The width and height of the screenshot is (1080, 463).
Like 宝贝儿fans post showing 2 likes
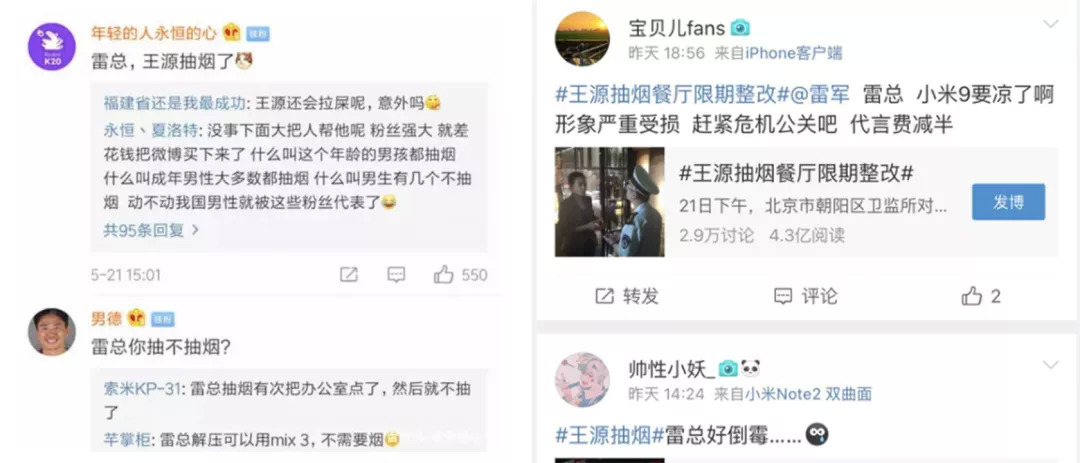[x=972, y=296]
